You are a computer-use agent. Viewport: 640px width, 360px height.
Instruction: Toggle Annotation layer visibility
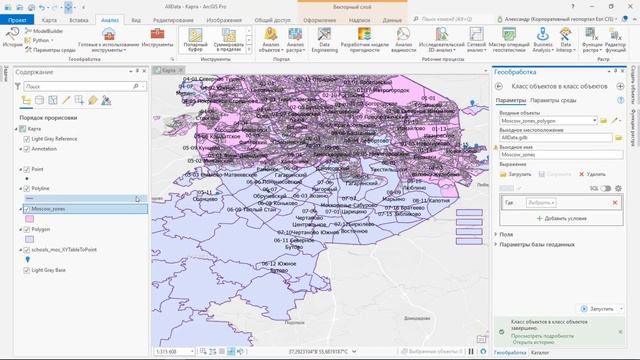click(x=27, y=149)
